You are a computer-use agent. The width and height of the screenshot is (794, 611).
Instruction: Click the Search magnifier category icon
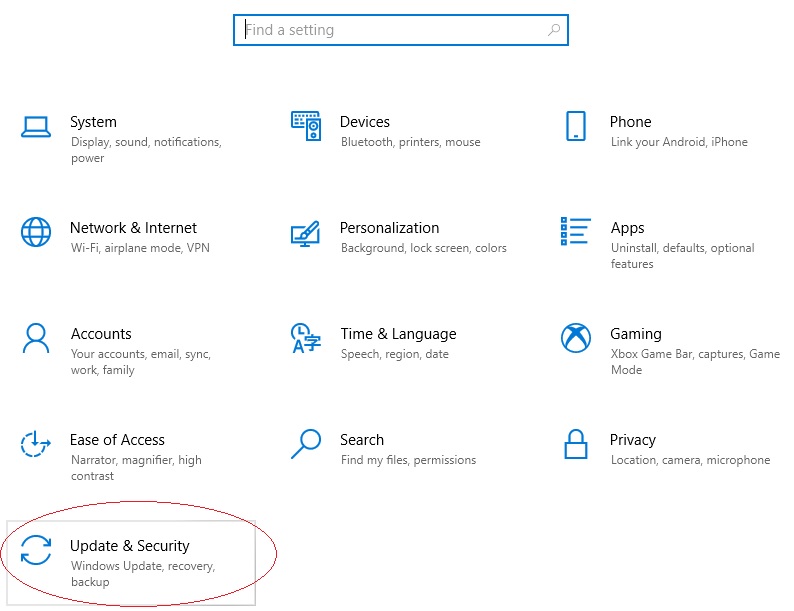tap(306, 444)
